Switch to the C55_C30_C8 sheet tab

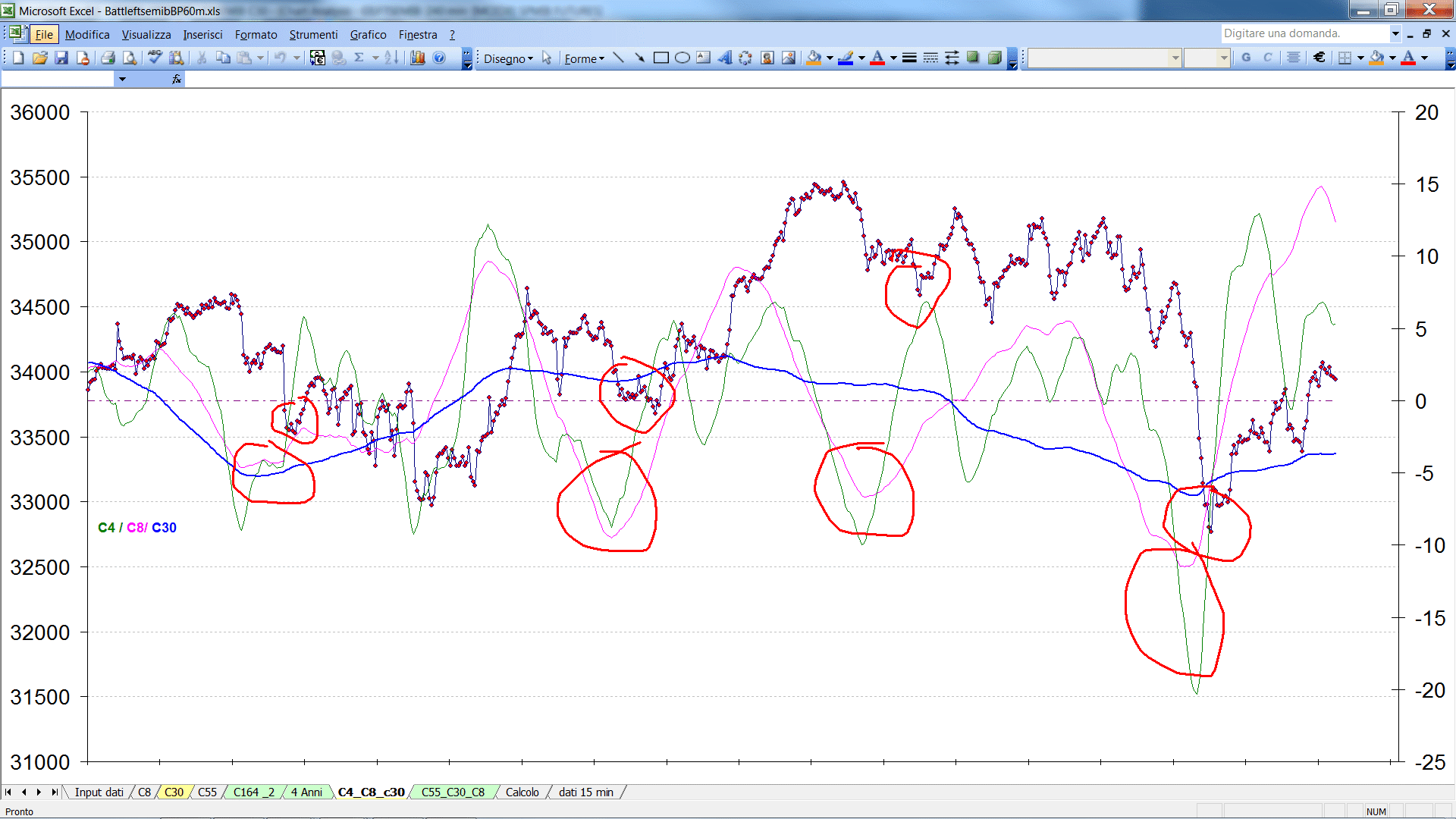pos(453,792)
